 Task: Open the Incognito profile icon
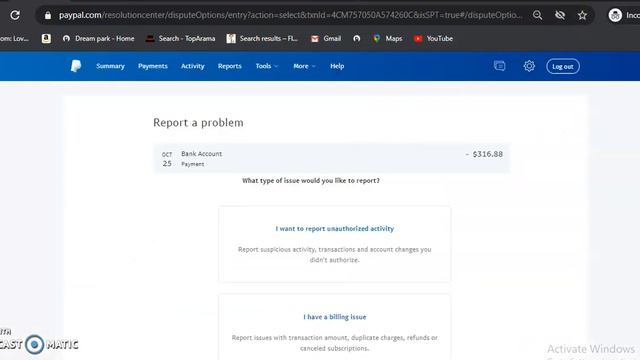point(615,16)
